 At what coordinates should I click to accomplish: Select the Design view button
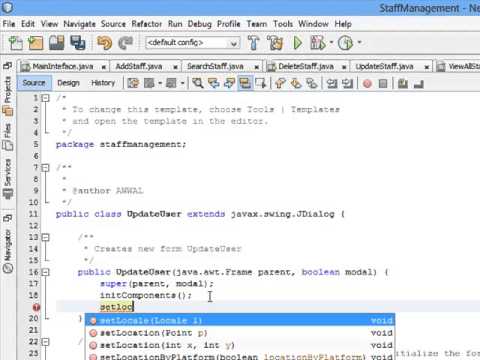coord(68,83)
